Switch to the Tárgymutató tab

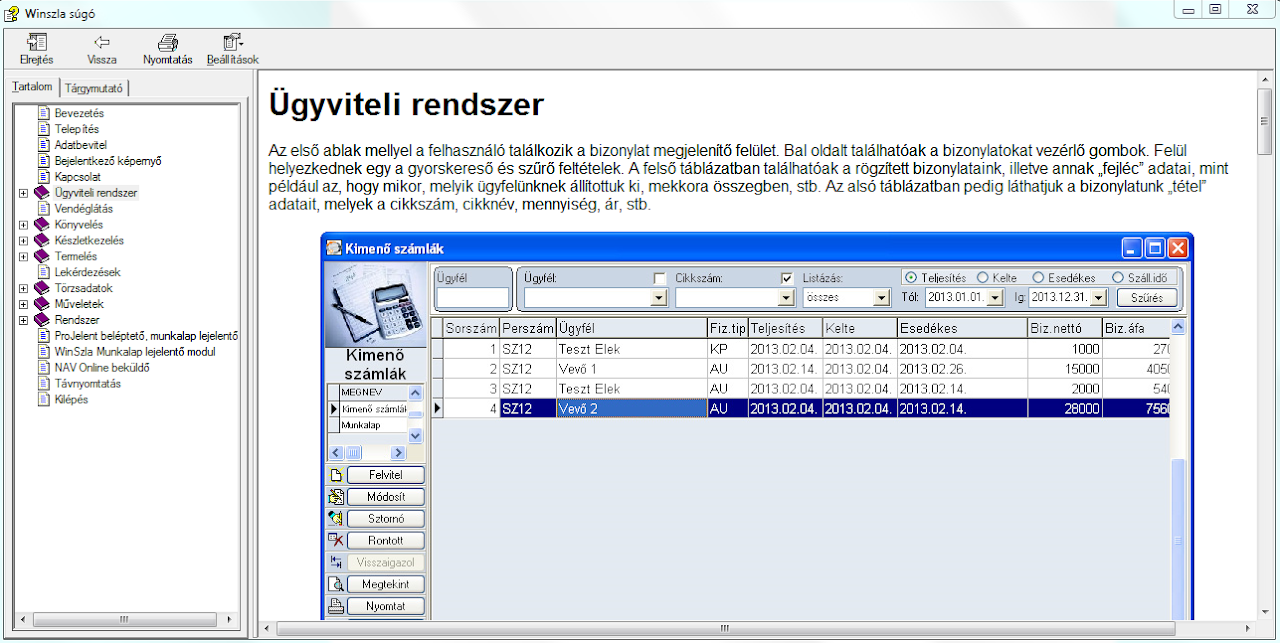(x=94, y=88)
